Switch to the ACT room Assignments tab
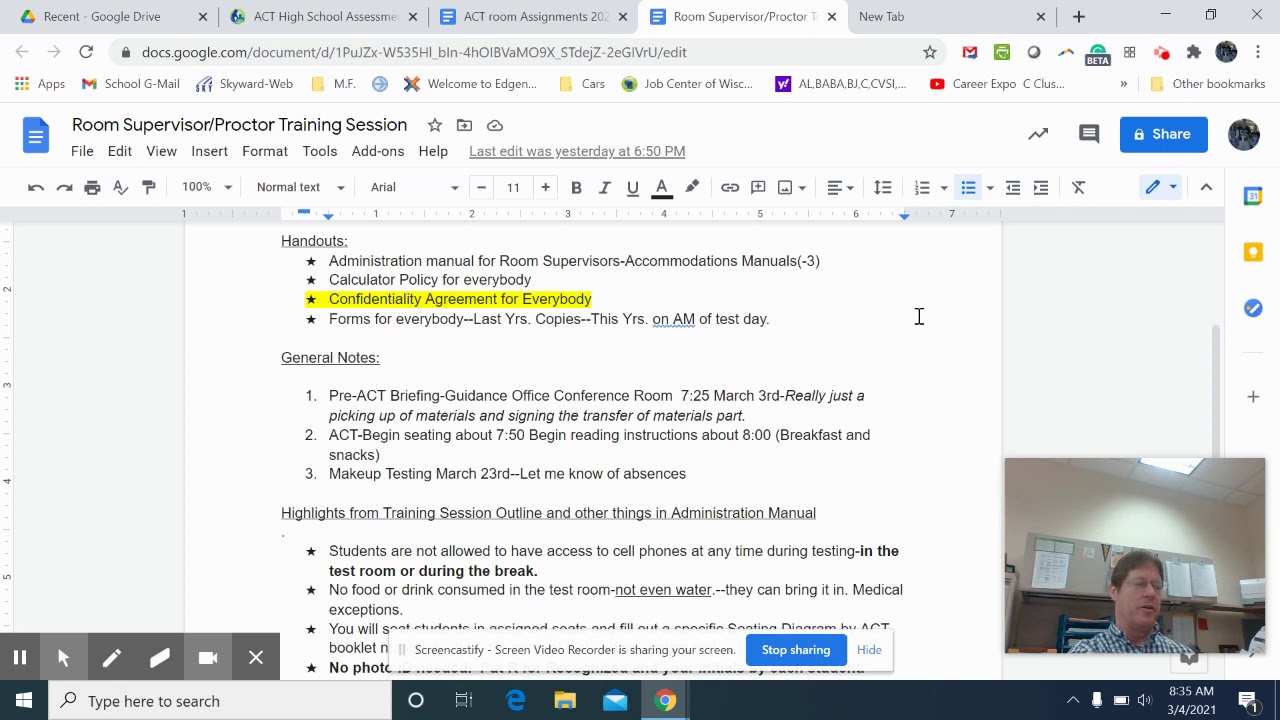Viewport: 1280px width, 720px height. 535,16
